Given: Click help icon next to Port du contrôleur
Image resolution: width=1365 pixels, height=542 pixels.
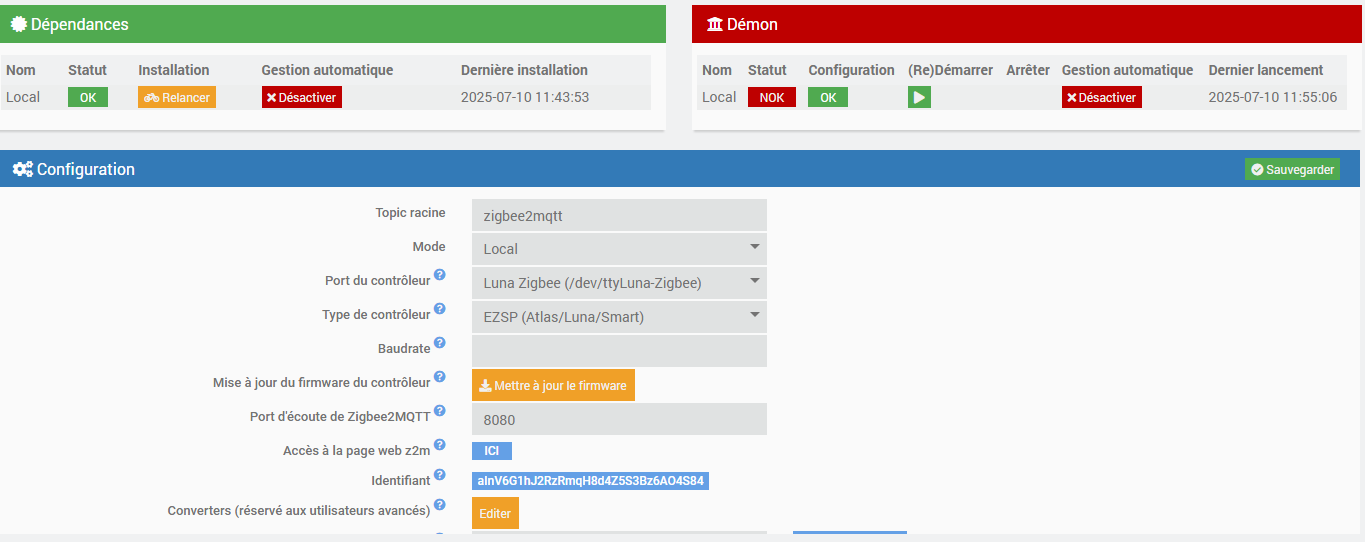Looking at the screenshot, I should click(440, 275).
